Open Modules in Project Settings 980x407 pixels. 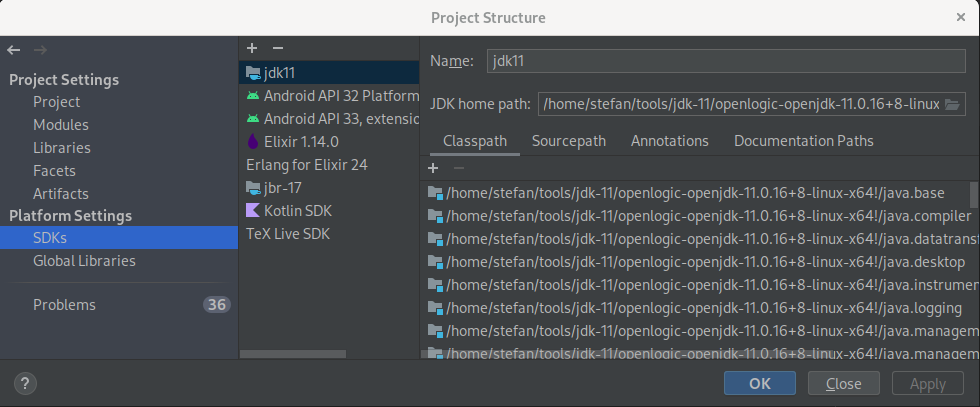[x=61, y=125]
